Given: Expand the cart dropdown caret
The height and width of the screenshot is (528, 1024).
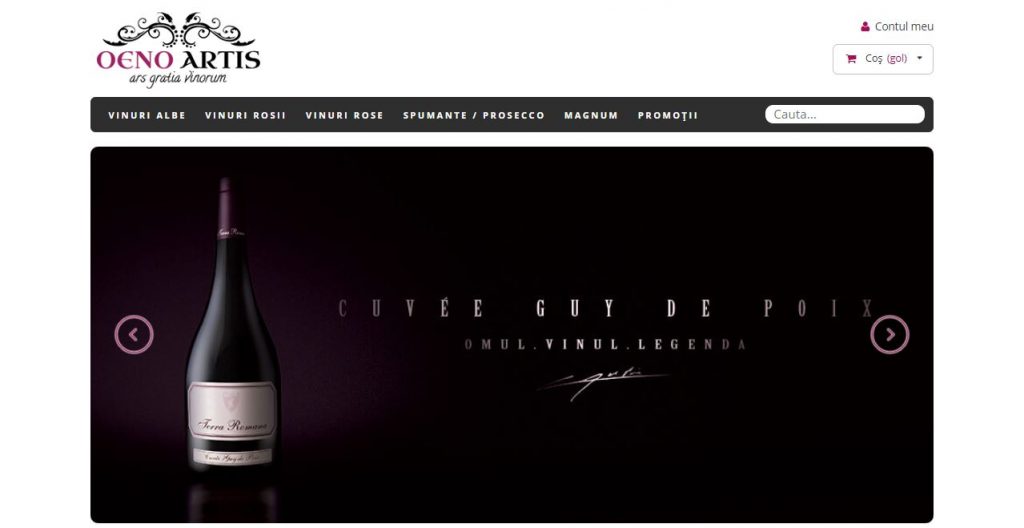Looking at the screenshot, I should click(920, 58).
